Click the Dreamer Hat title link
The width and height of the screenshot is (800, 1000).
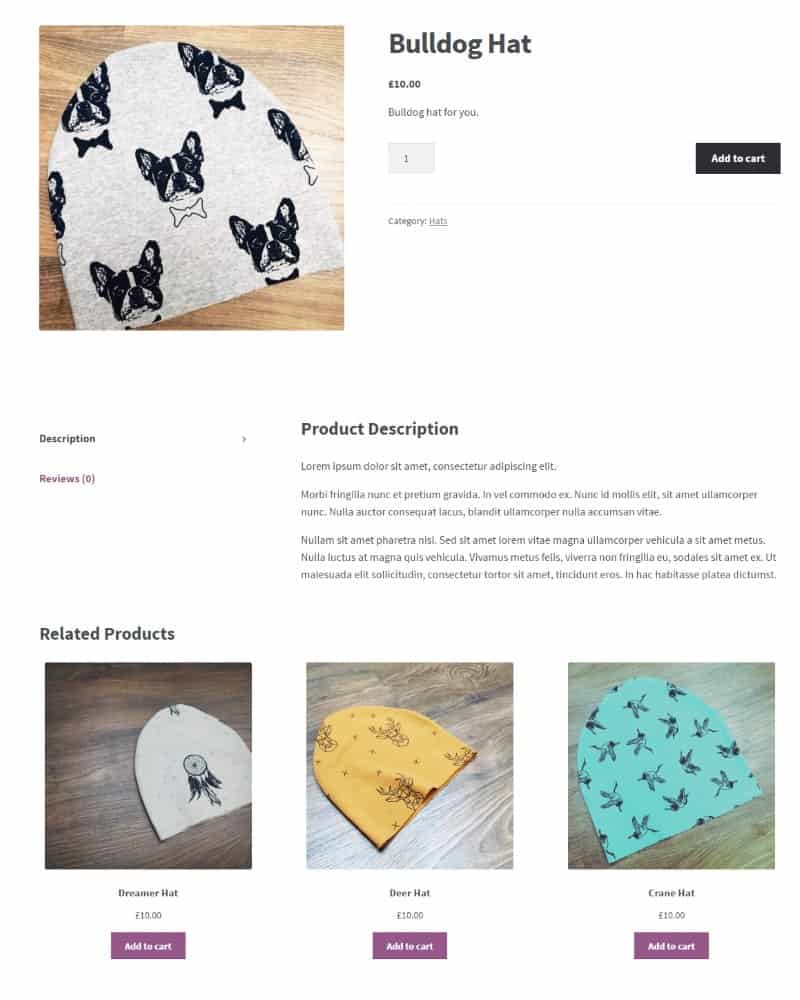148,893
